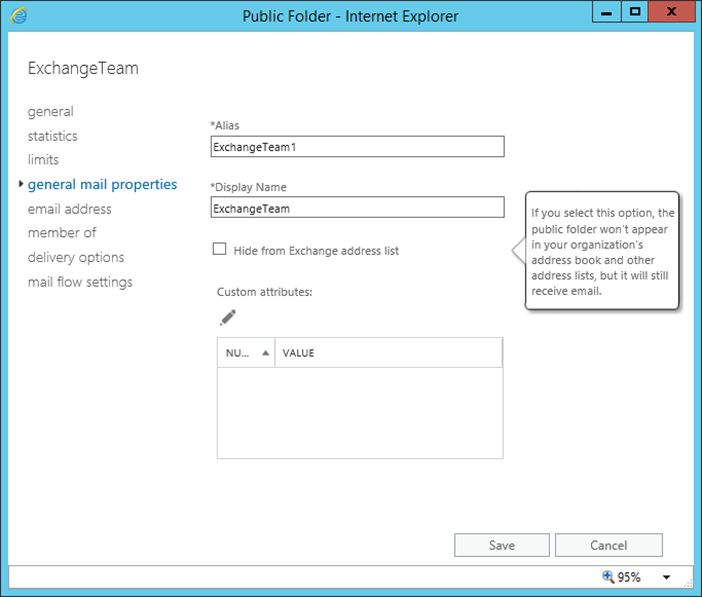Open the general section
The image size is (702, 597).
click(51, 112)
